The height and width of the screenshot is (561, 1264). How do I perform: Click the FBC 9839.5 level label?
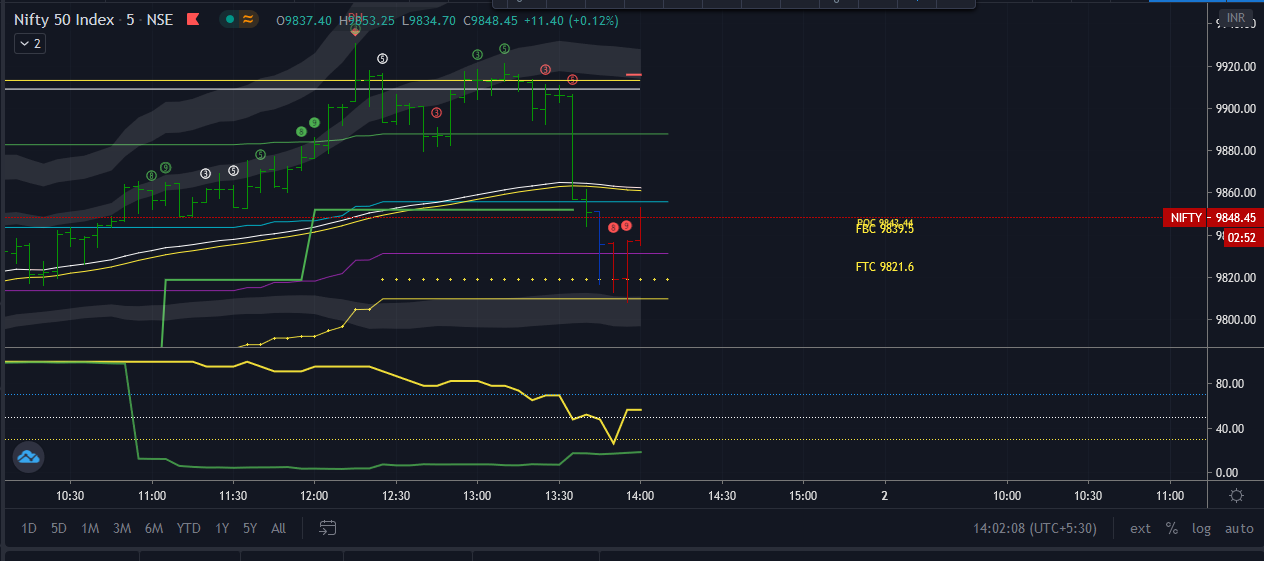pos(885,229)
